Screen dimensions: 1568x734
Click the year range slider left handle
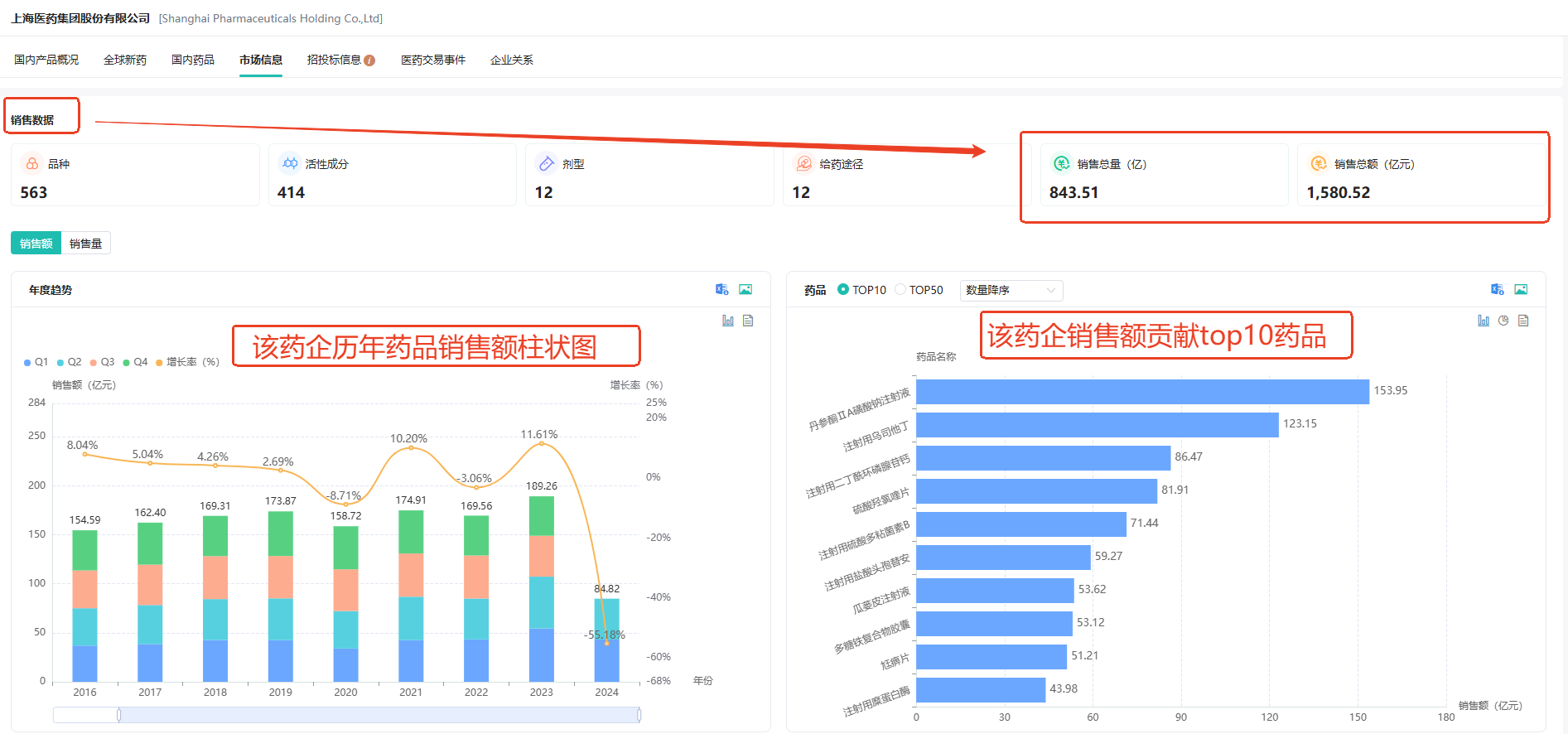point(118,714)
